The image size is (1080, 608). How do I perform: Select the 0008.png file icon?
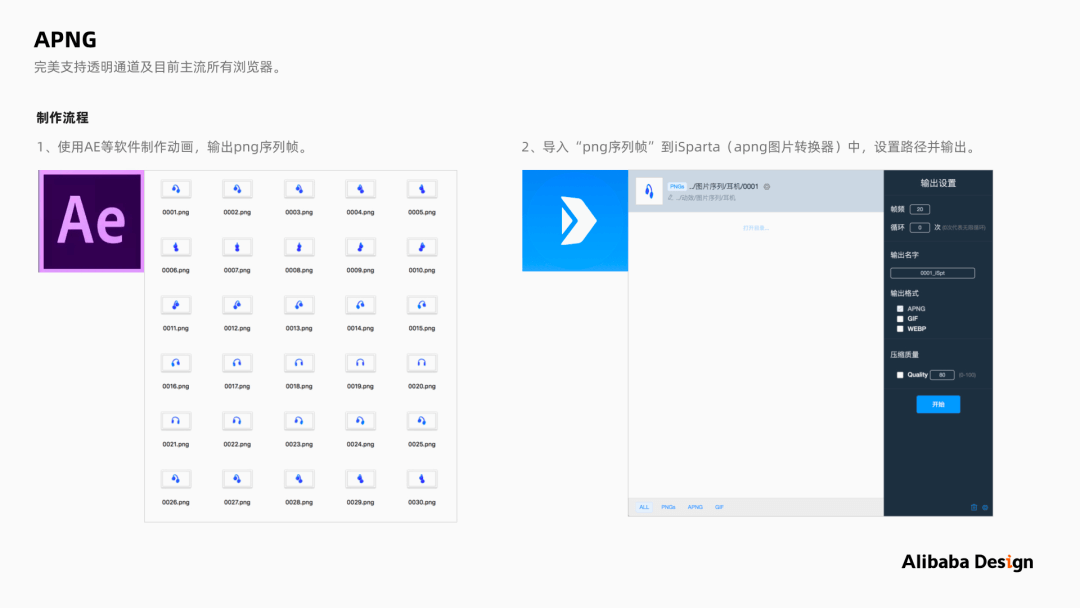299,247
